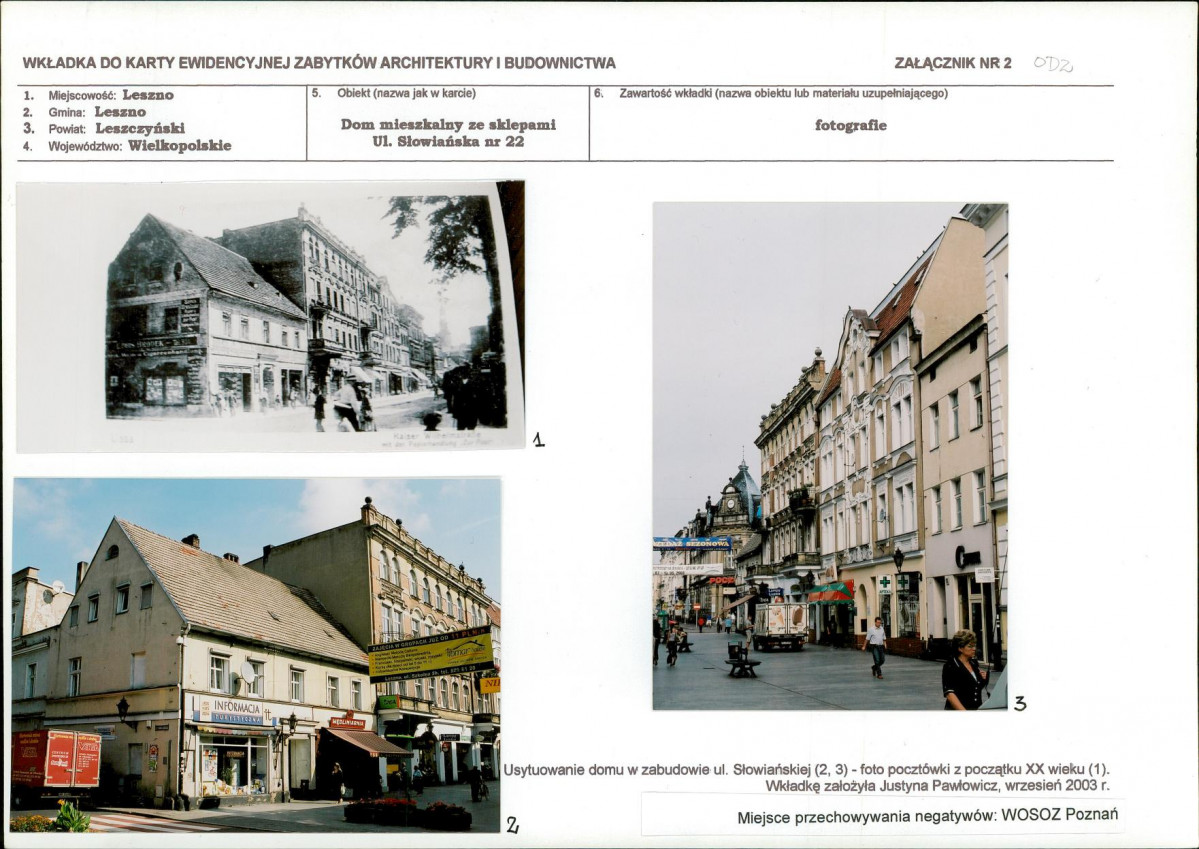
Task: Click the historic black-and-white postcard photo
Action: [x=270, y=316]
